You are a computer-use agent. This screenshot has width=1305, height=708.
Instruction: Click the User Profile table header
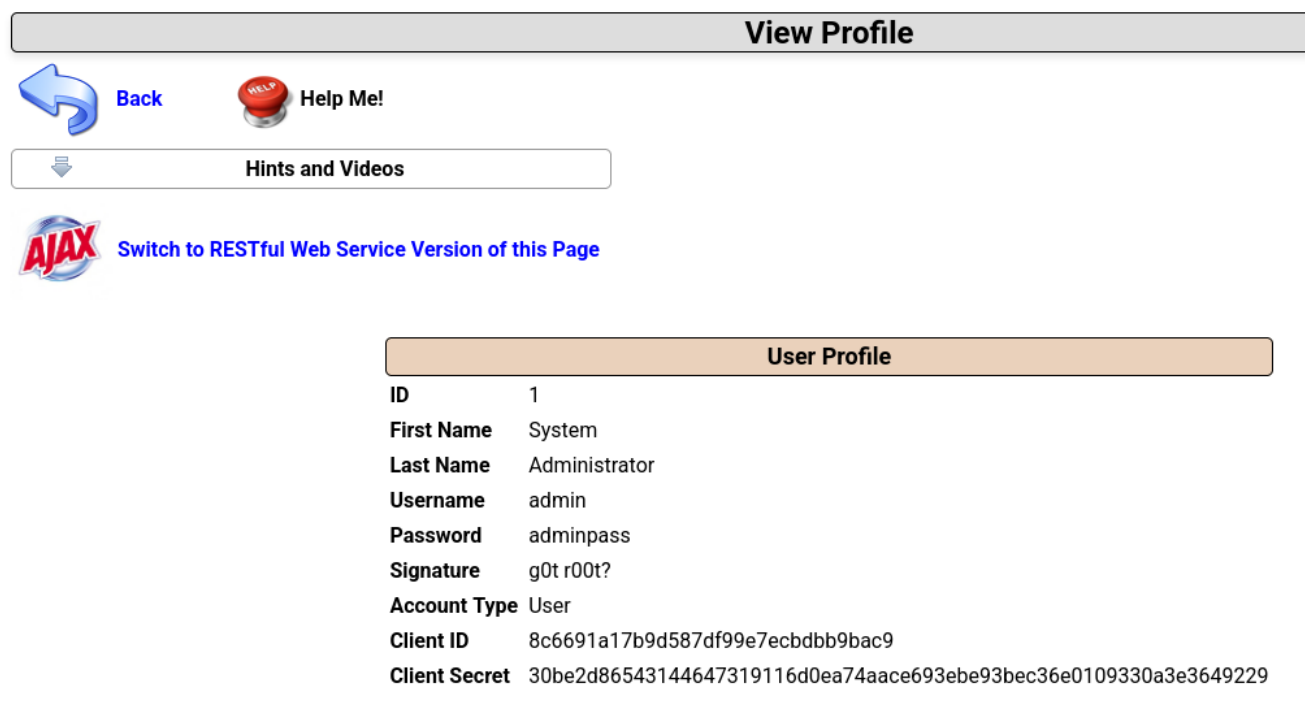tap(828, 356)
